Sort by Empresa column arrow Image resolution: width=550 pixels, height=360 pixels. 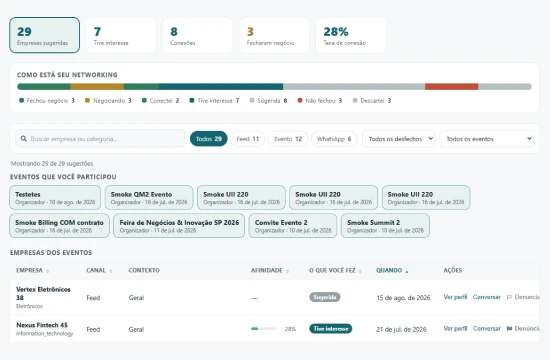pos(48,271)
